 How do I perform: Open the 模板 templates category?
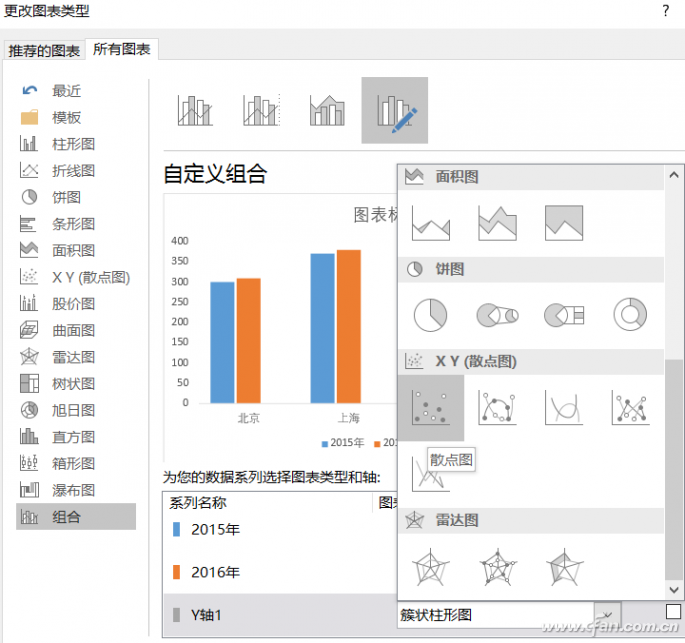76,118
